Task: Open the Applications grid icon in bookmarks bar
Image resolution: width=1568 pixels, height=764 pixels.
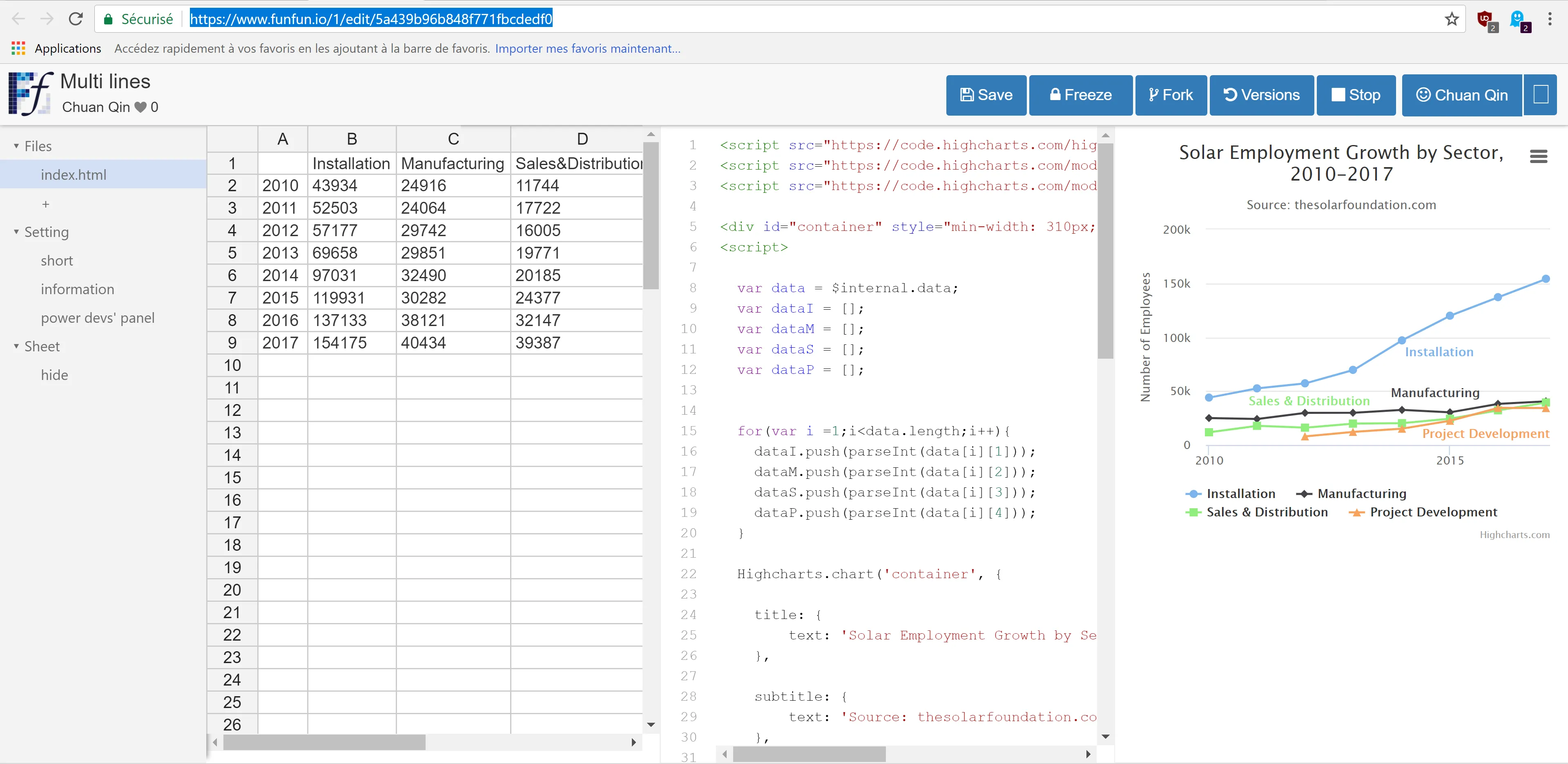Action: point(18,48)
